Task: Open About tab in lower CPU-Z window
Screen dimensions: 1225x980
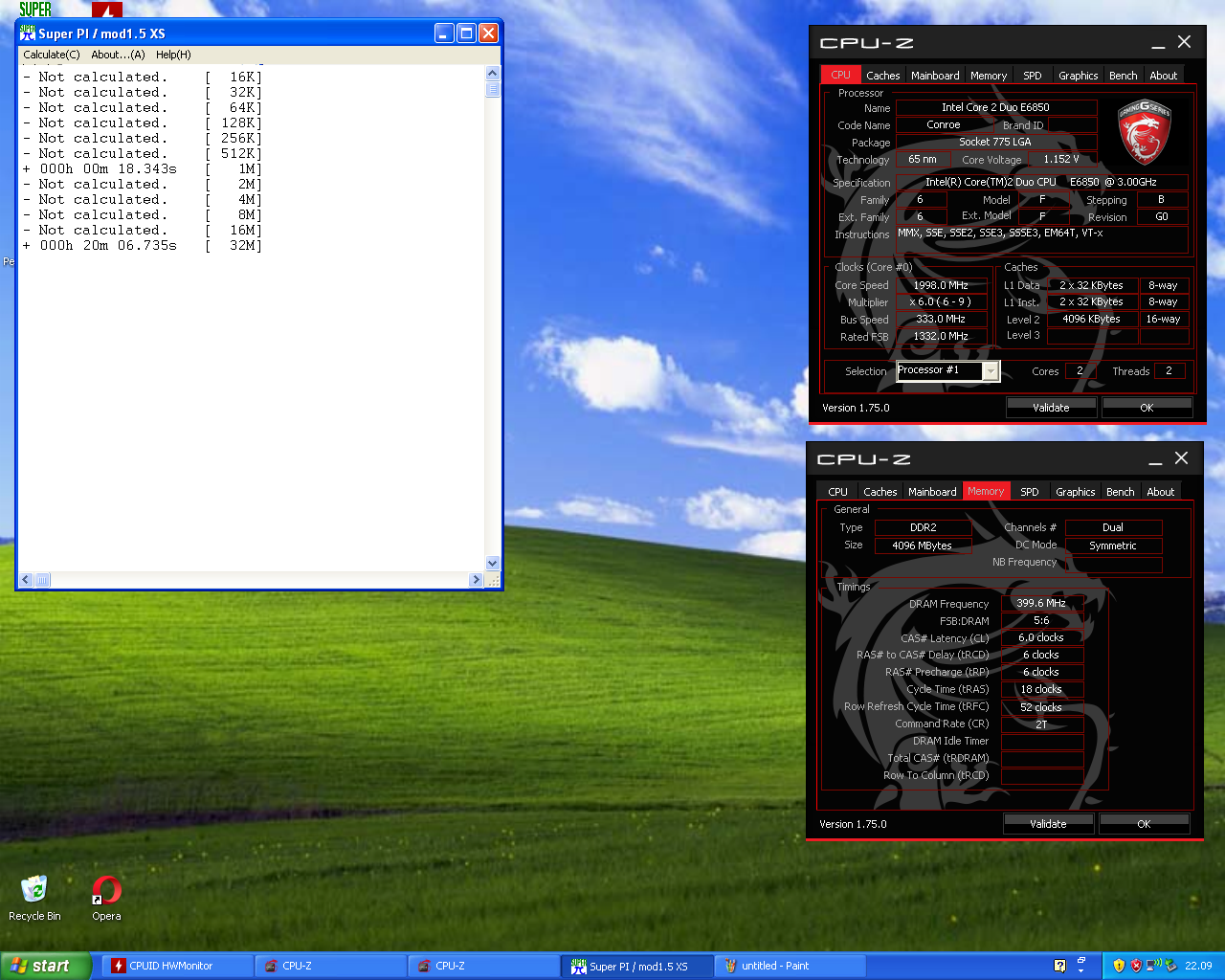Action: pos(1161,492)
